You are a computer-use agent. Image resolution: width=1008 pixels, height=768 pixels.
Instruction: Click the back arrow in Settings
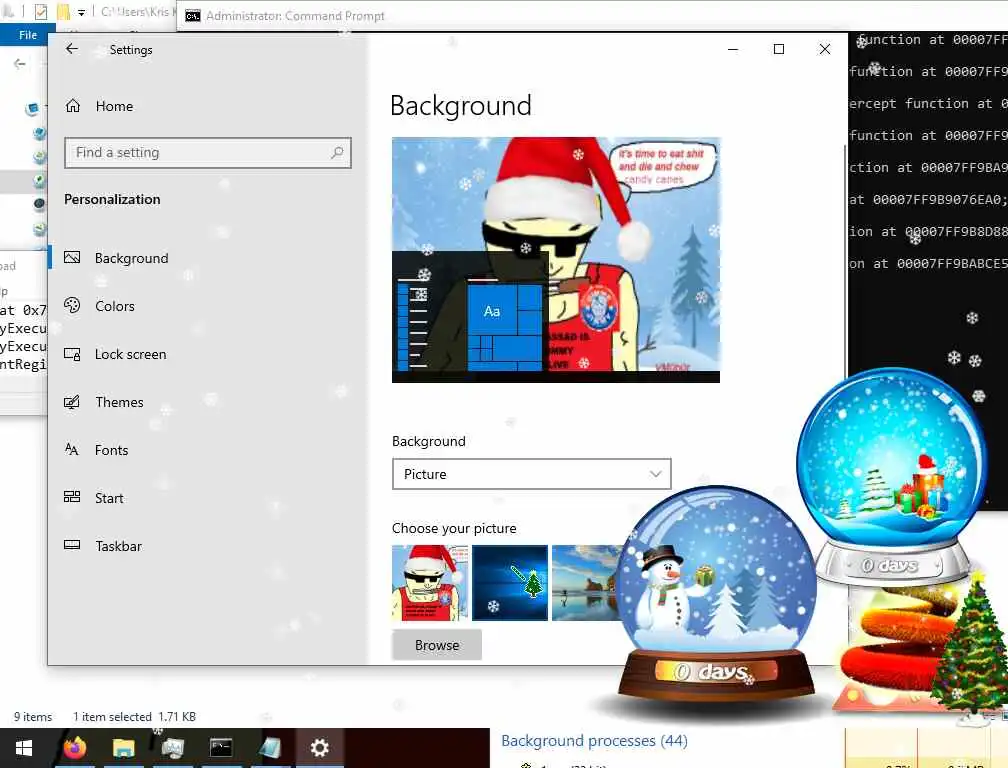tap(72, 49)
